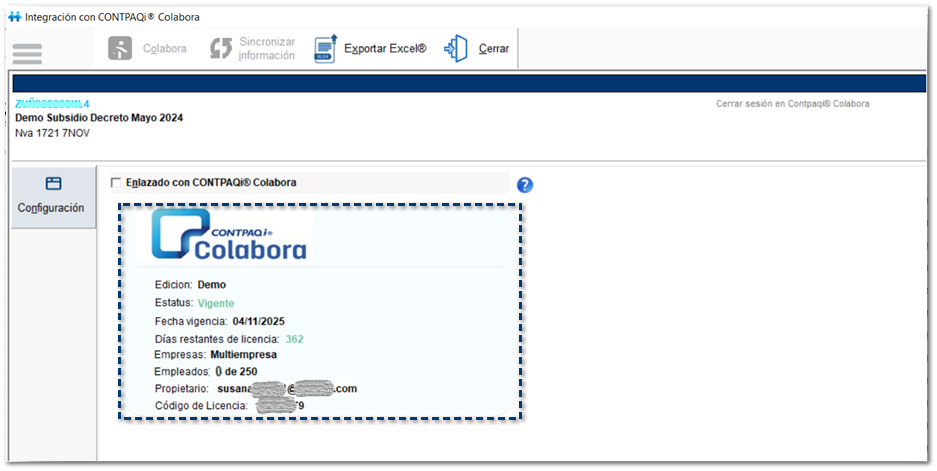Image resolution: width=937 pixels, height=471 pixels.
Task: Click window title Integración con CONTPAQi Colabora
Action: point(112,17)
